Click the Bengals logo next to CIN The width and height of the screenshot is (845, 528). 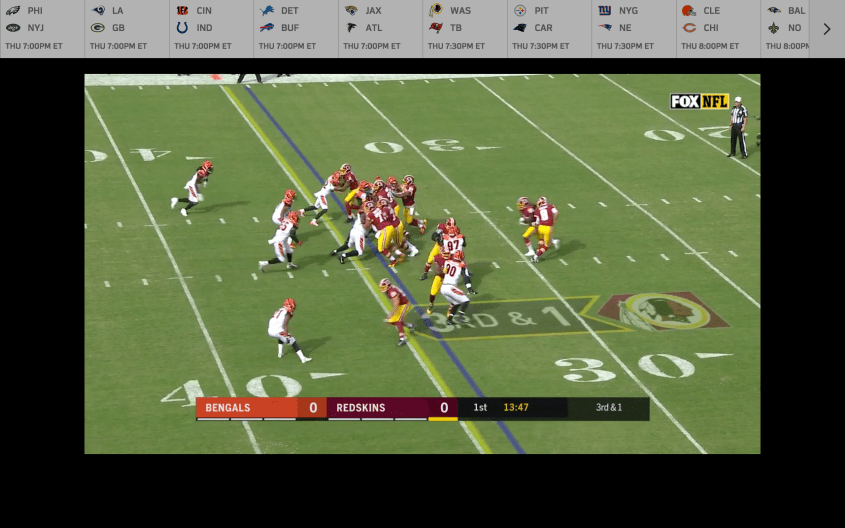(x=182, y=11)
